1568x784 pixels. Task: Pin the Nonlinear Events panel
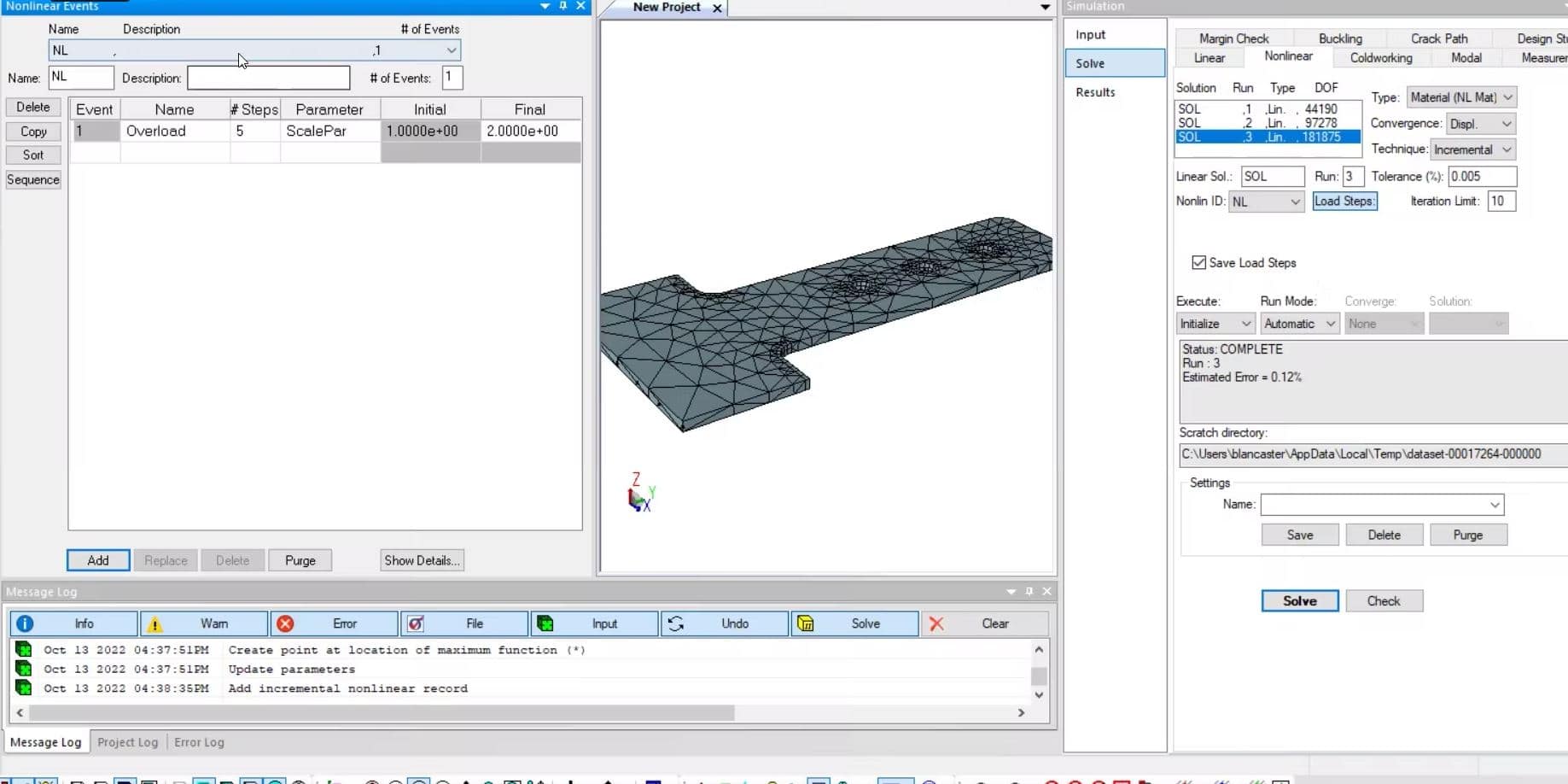point(563,6)
